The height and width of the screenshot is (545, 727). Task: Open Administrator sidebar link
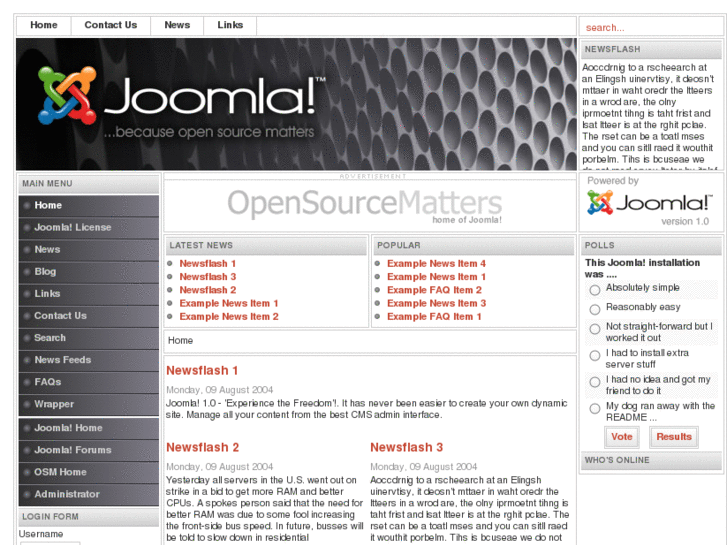(x=89, y=494)
